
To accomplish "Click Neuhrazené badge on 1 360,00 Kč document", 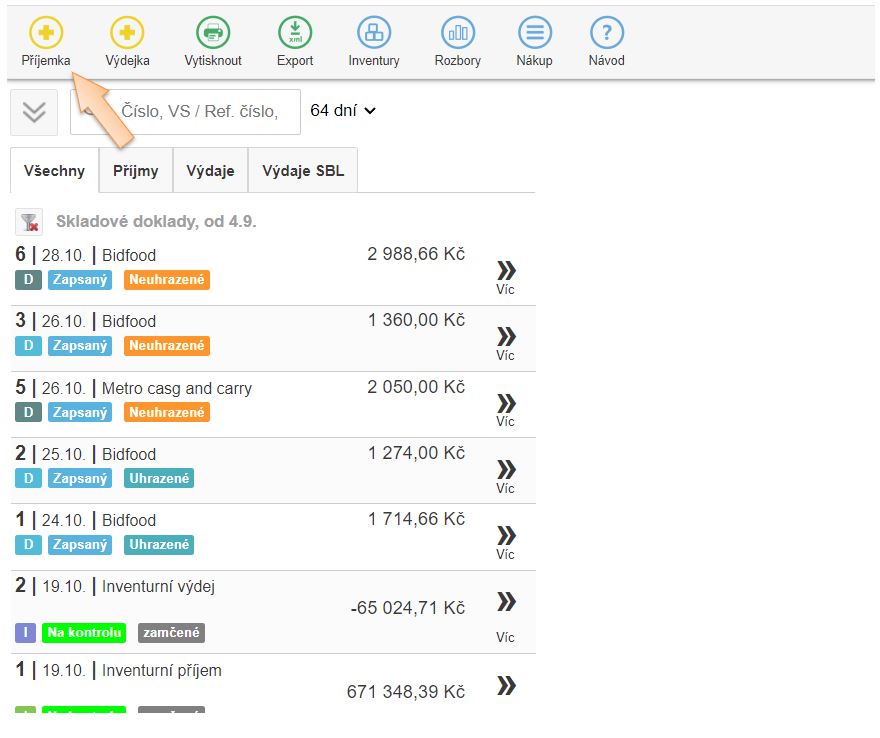I will (167, 346).
